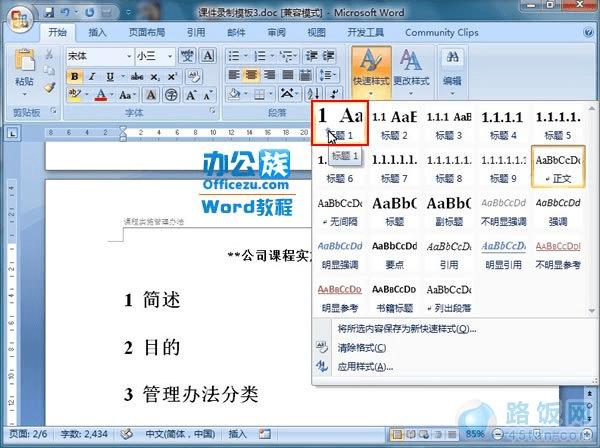
Task: Click the red font color button
Action: pyautogui.click(x=101, y=94)
